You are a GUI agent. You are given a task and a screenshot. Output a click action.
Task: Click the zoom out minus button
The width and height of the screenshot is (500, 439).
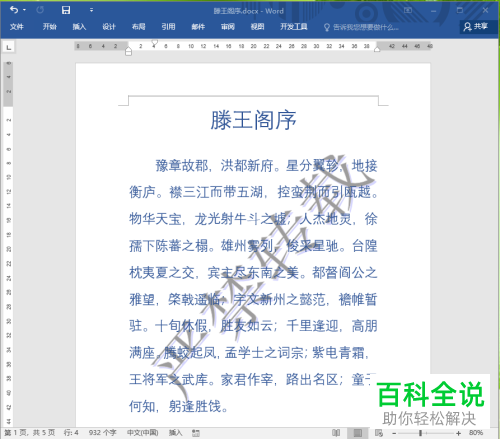tap(394, 433)
